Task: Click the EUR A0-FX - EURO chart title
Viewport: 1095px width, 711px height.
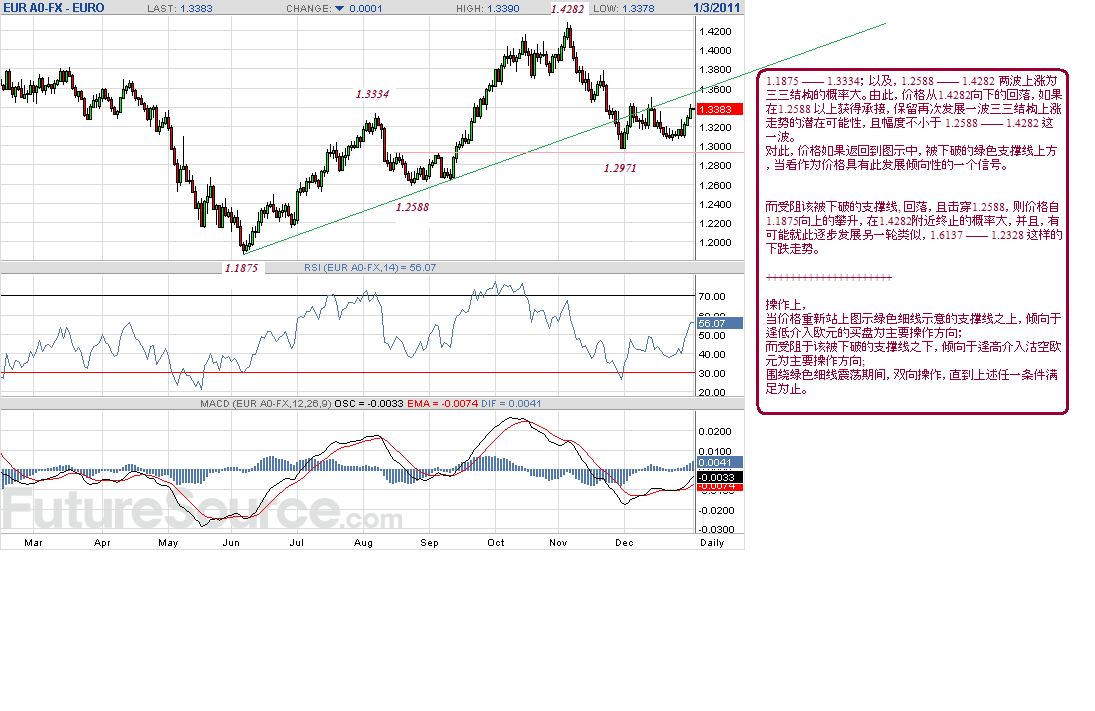Action: pos(54,8)
